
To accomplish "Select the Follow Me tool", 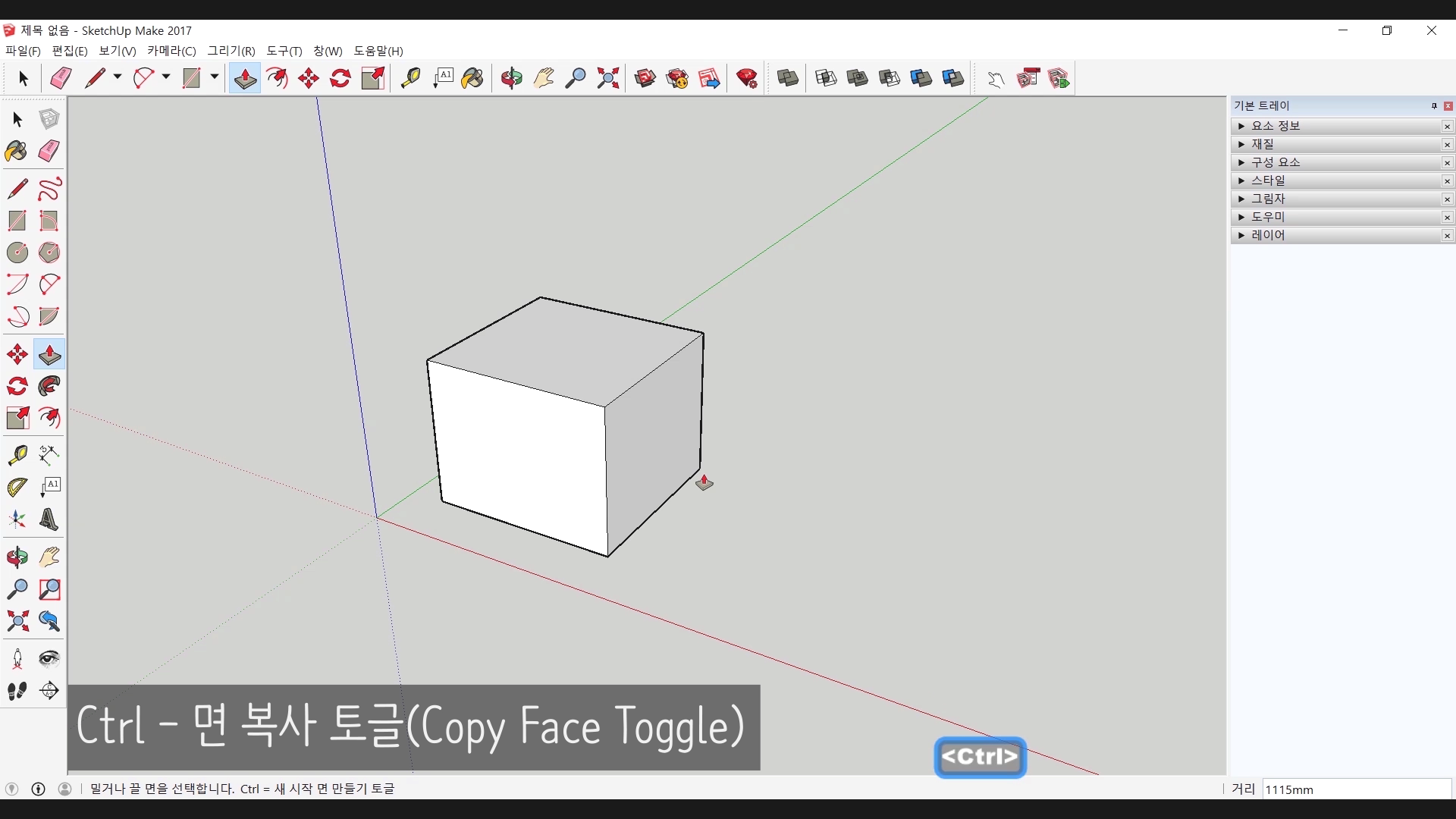I will coord(49,386).
